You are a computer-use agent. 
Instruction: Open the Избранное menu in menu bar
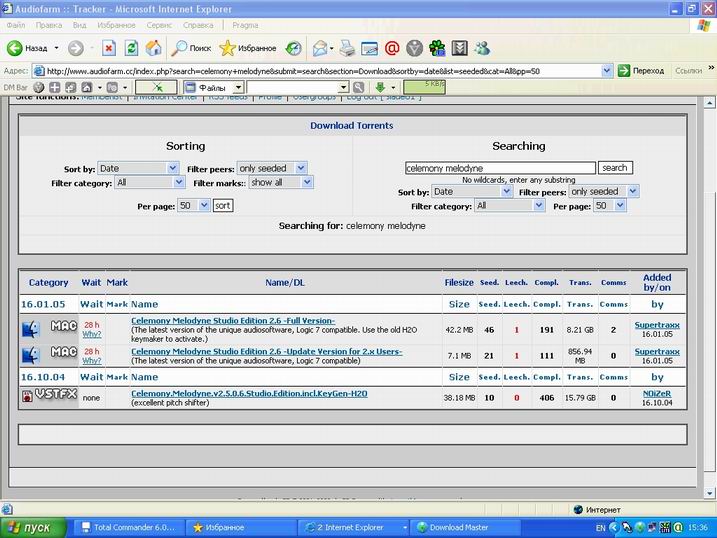(115, 23)
